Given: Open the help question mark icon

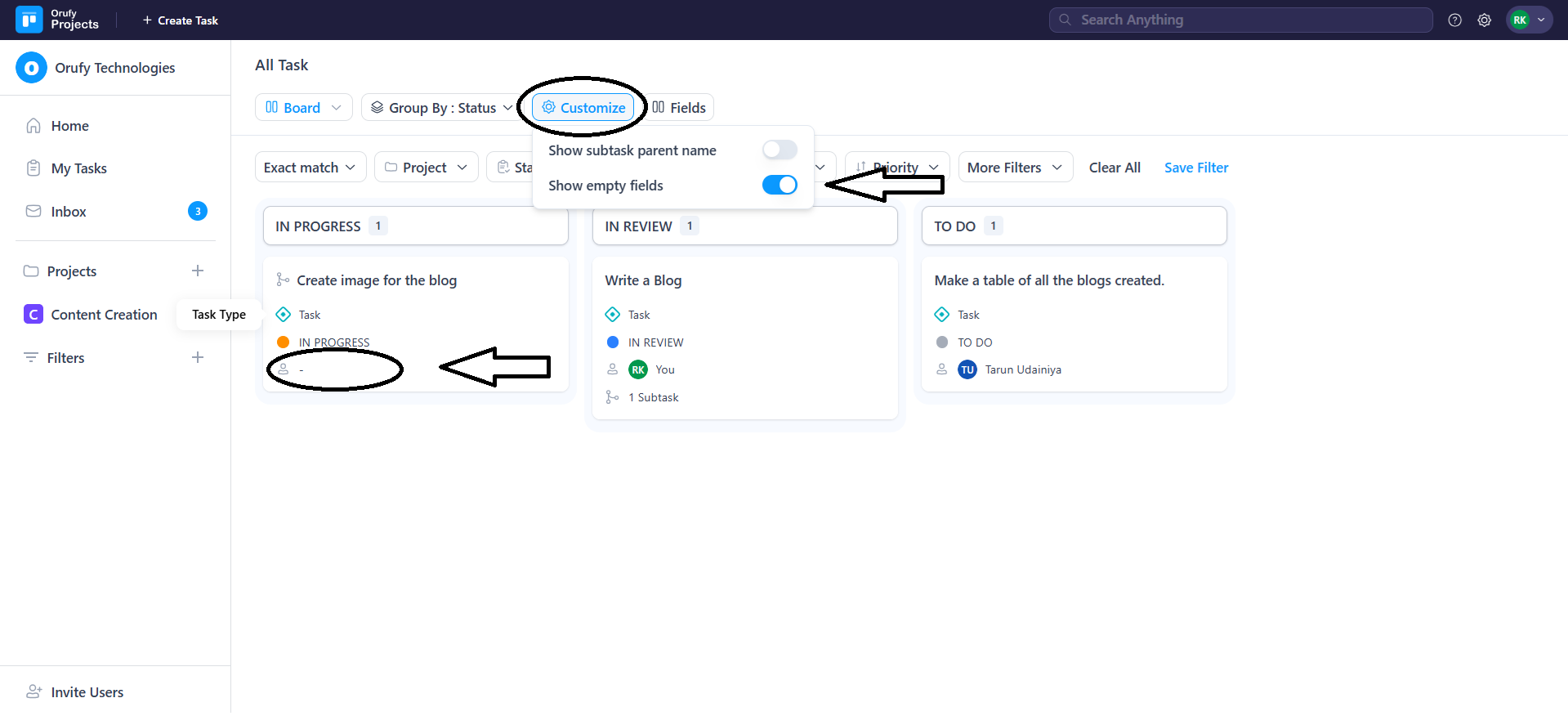Looking at the screenshot, I should [x=1454, y=20].
